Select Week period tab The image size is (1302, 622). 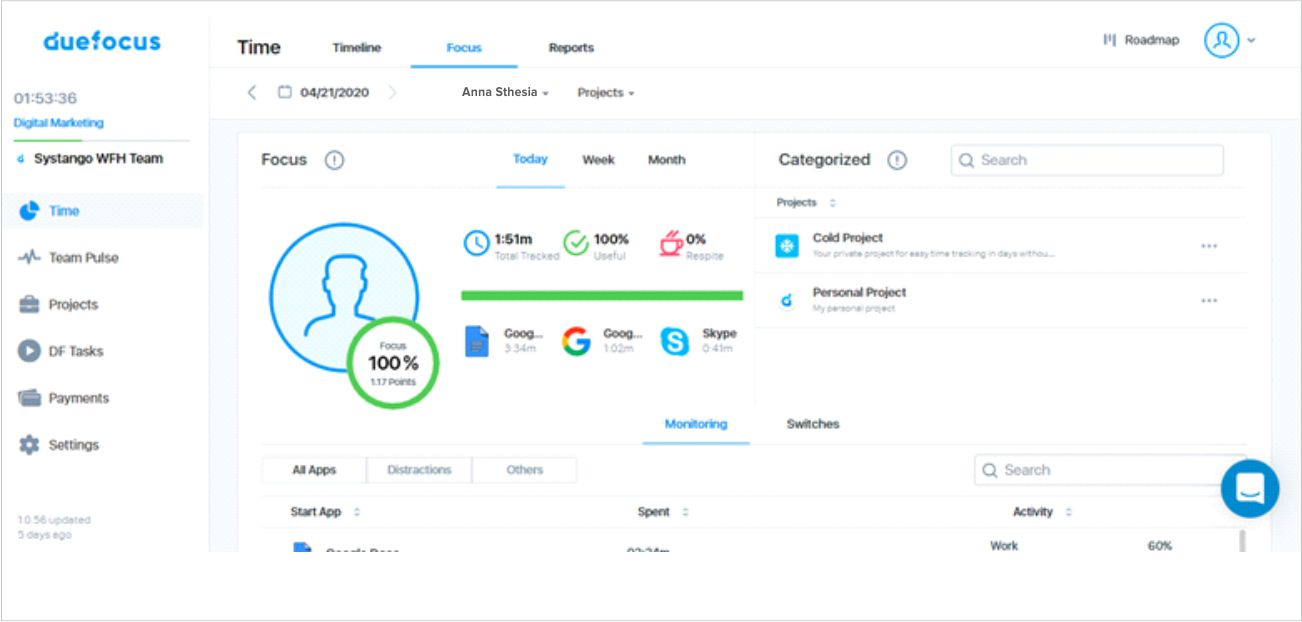[598, 160]
